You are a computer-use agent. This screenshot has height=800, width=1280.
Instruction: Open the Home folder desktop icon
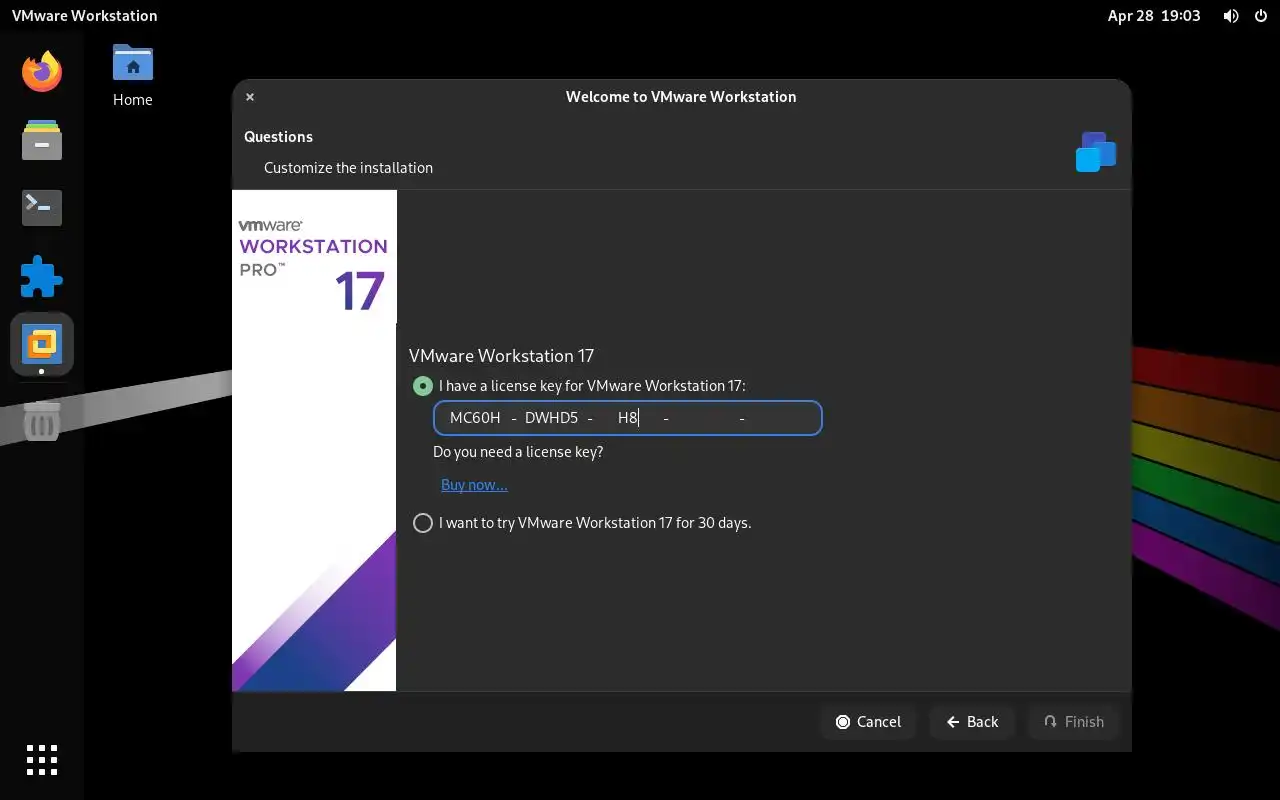133,76
